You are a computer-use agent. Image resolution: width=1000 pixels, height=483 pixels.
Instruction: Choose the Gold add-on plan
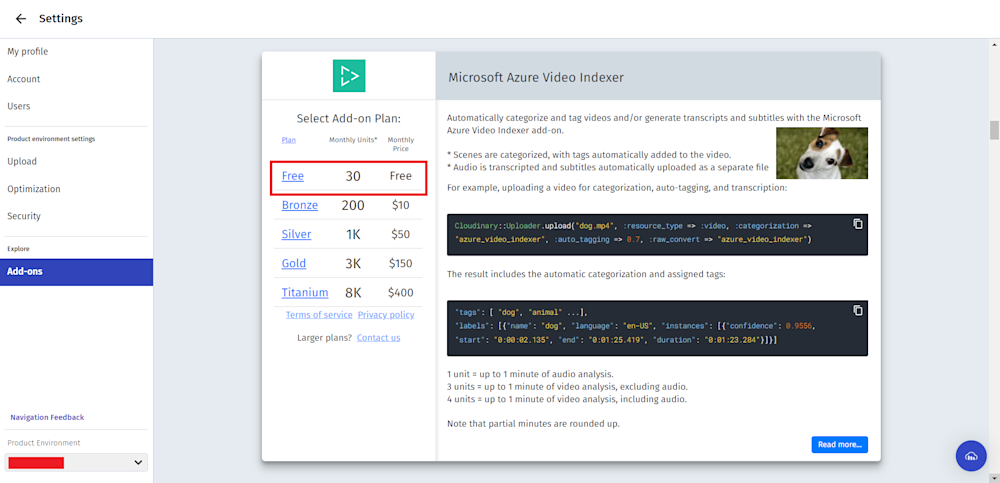[294, 264]
